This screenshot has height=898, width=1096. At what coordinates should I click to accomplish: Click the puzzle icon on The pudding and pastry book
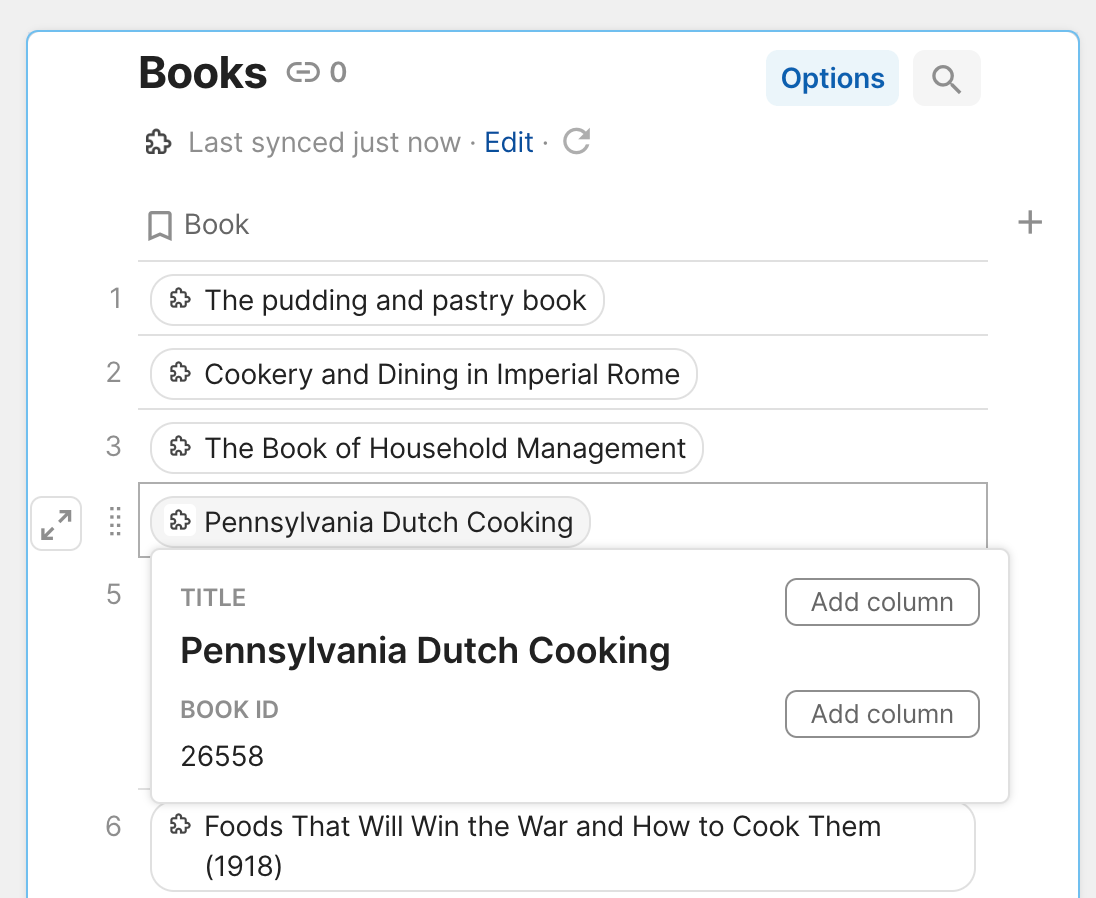(x=179, y=299)
